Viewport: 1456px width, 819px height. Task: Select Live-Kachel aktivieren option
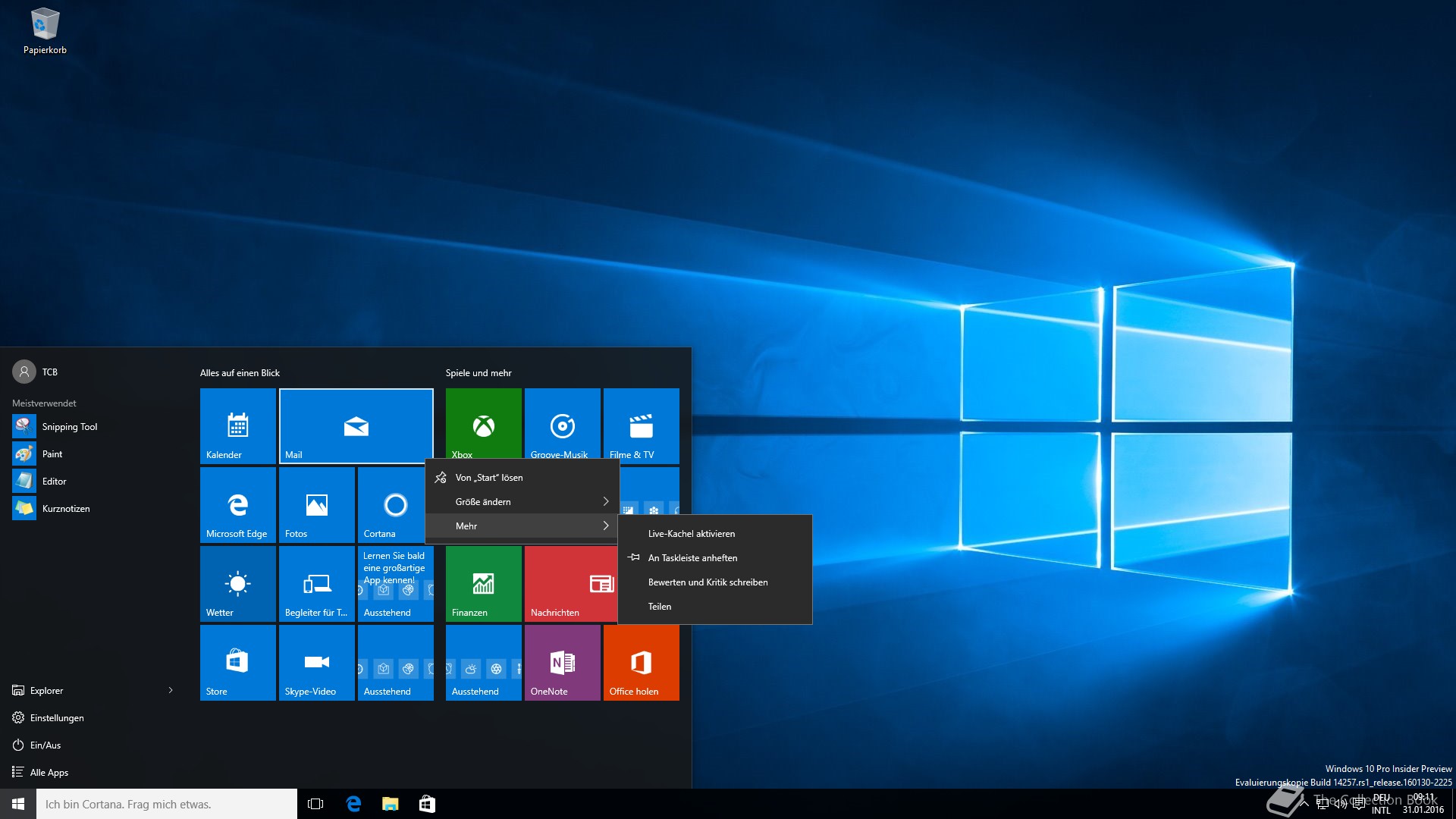tap(691, 534)
